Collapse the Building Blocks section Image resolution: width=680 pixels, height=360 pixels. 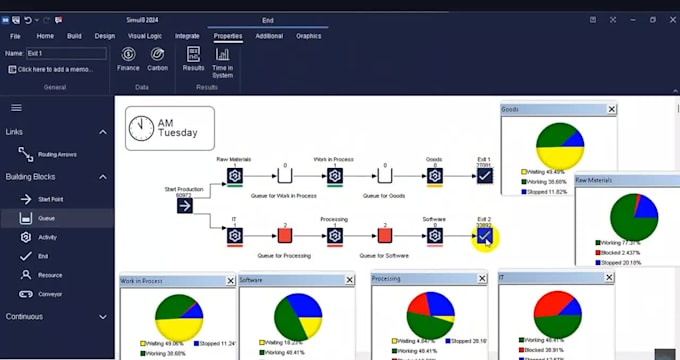tap(103, 177)
